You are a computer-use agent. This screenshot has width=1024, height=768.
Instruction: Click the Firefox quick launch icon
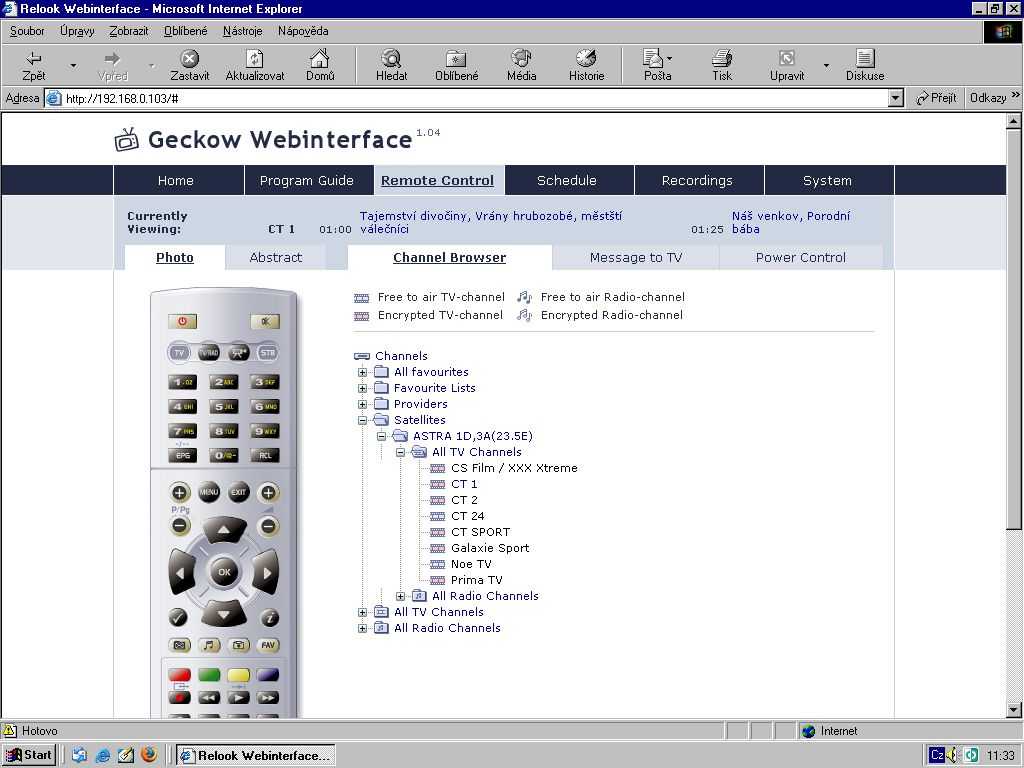pyautogui.click(x=149, y=755)
